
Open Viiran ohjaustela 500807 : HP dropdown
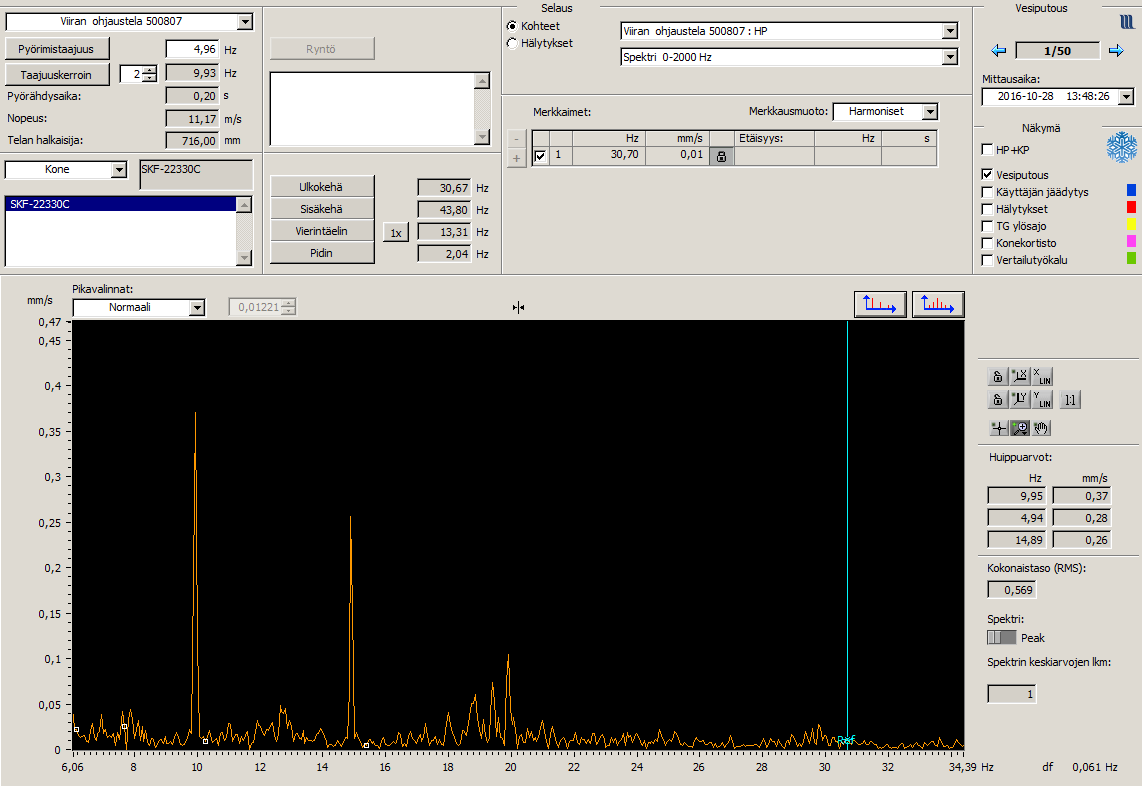click(950, 31)
